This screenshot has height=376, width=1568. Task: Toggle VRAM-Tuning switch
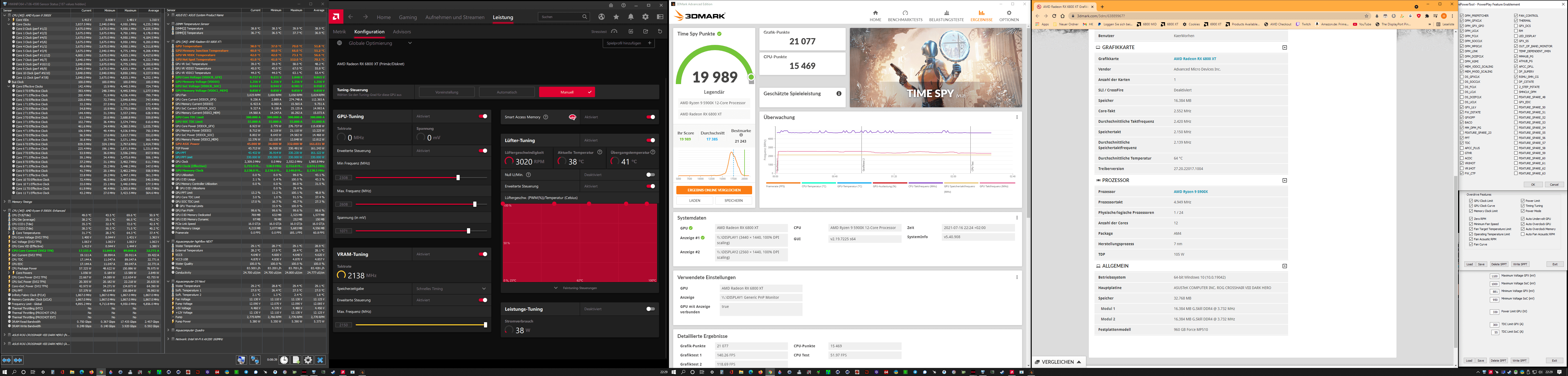483,254
